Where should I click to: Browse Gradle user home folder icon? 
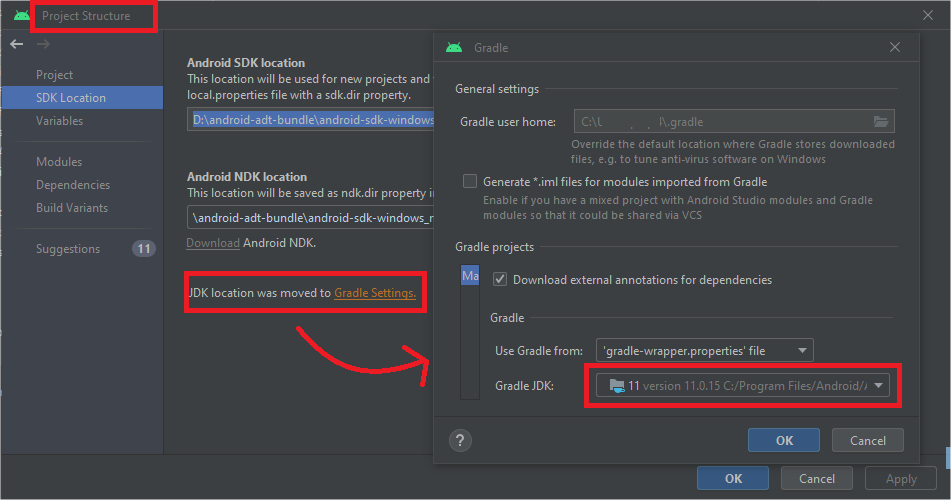881,121
